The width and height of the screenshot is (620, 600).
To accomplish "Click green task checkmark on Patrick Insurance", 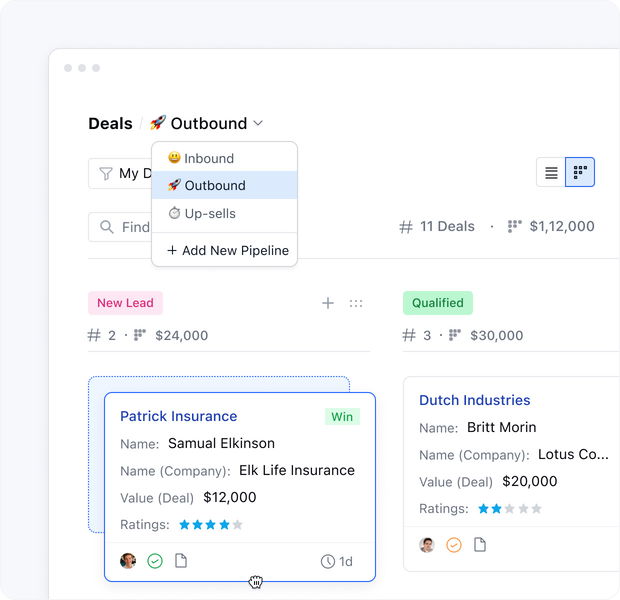I will pos(155,561).
